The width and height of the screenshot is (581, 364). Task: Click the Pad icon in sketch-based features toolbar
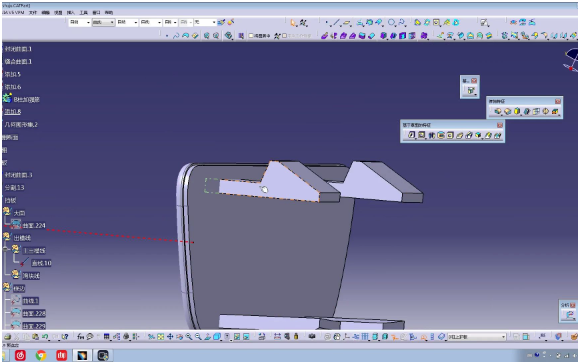pyautogui.click(x=412, y=135)
